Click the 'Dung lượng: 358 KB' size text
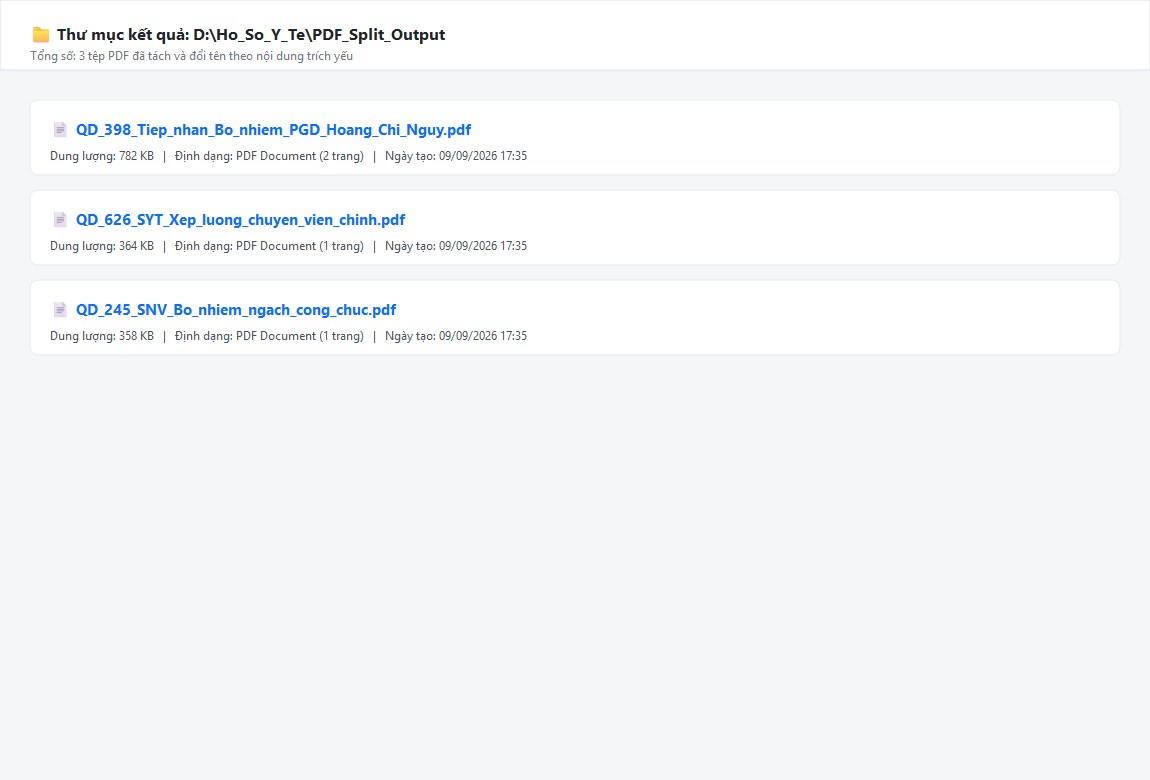Screen dimensions: 1150x780 102,336
